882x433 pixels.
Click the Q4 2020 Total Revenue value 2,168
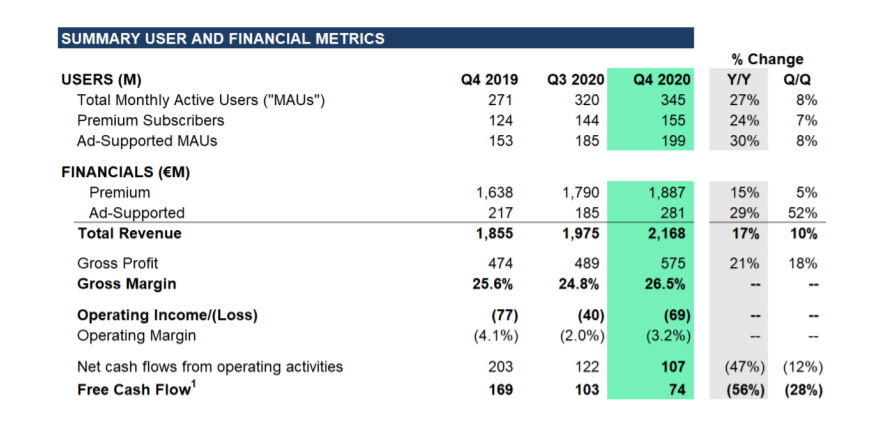pyautogui.click(x=667, y=234)
